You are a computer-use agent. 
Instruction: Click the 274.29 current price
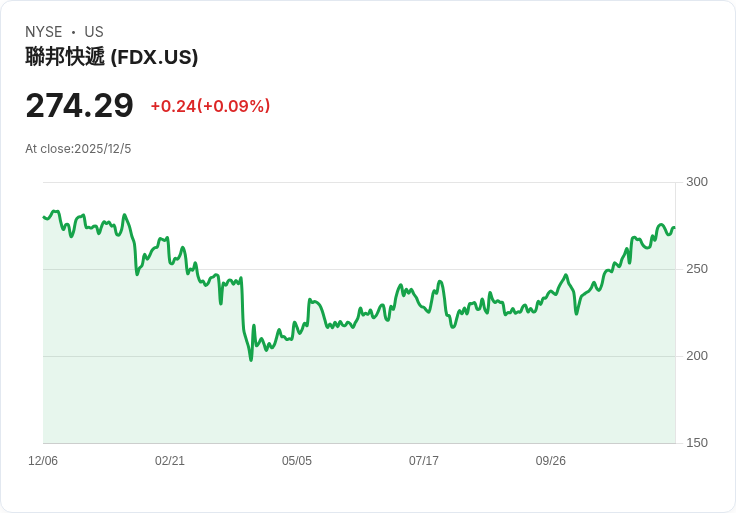(79, 106)
